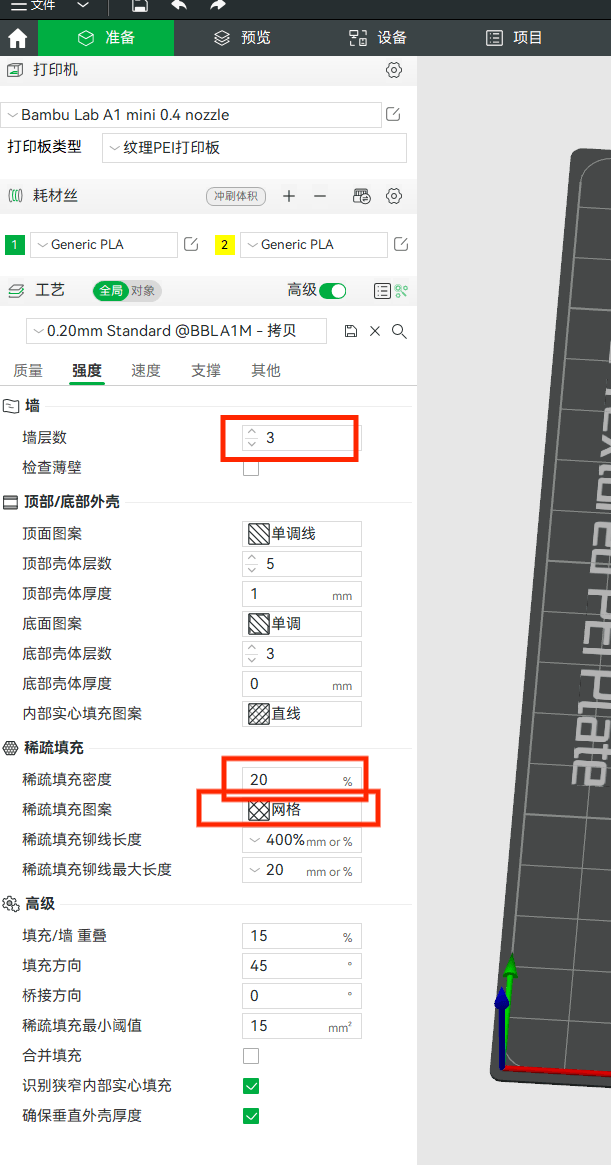
Task: Toggle the 检查薄壁 checkbox
Action: pos(251,468)
